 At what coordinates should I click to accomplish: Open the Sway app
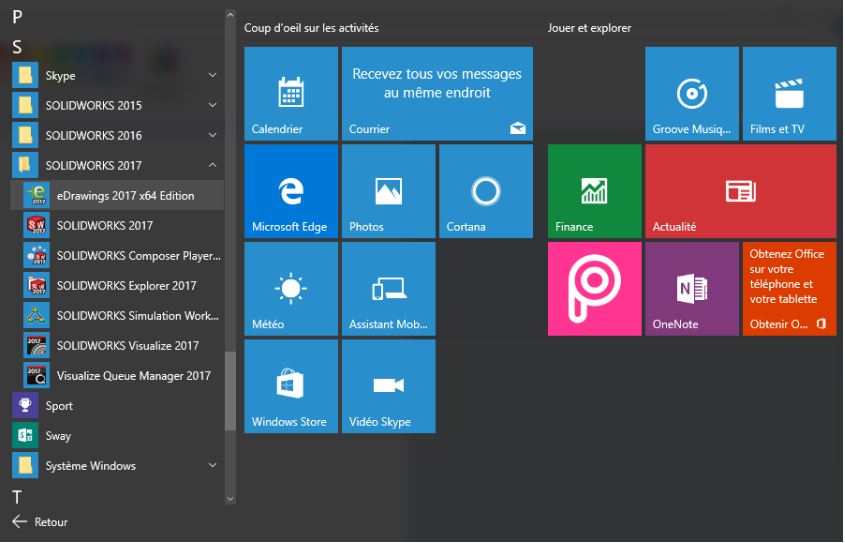point(117,436)
